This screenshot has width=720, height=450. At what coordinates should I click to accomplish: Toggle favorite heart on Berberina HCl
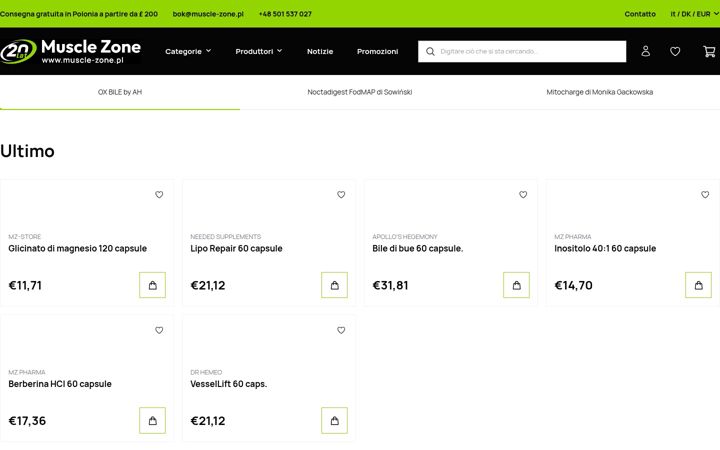click(x=159, y=330)
